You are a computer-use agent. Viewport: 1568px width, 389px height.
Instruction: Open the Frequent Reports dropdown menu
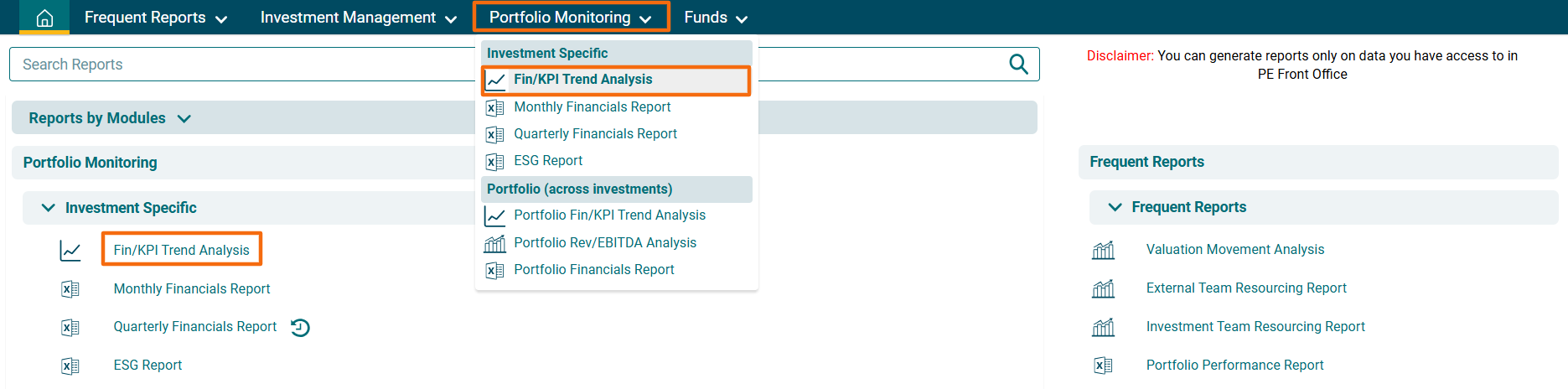tap(155, 18)
